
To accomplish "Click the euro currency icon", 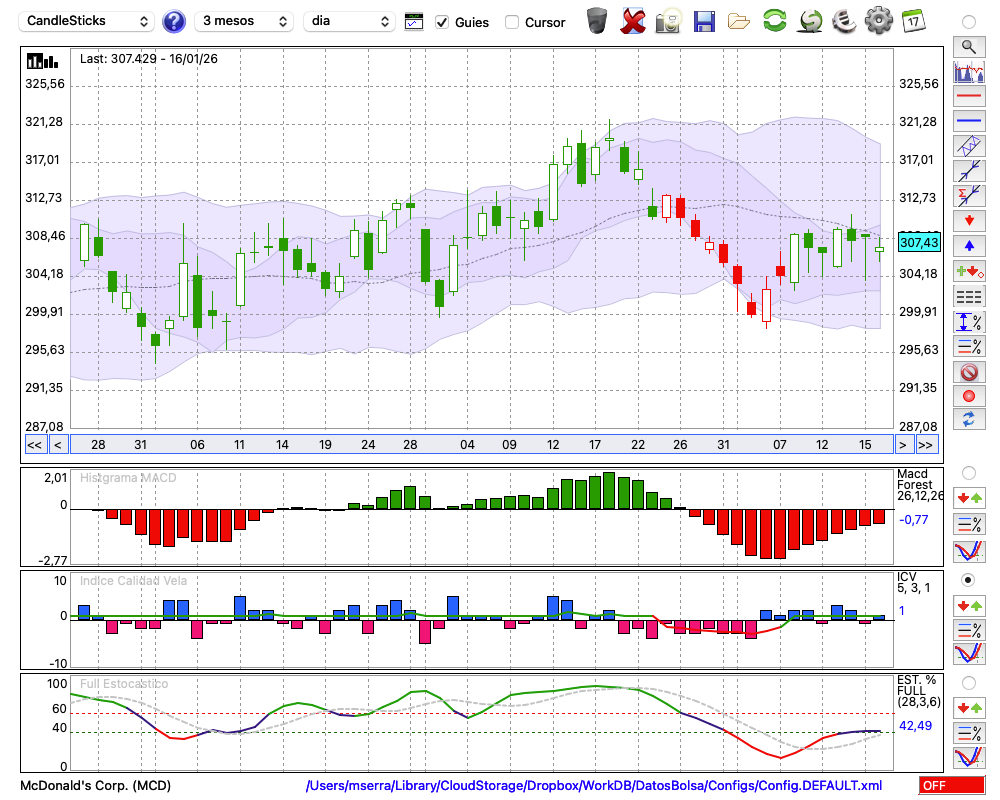I will tap(844, 20).
